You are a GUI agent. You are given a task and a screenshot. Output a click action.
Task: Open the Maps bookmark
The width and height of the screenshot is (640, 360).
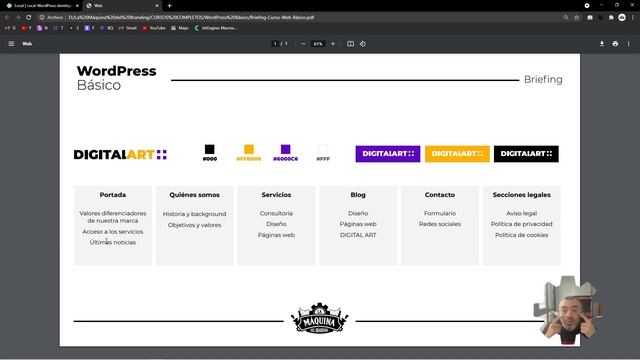click(x=180, y=28)
